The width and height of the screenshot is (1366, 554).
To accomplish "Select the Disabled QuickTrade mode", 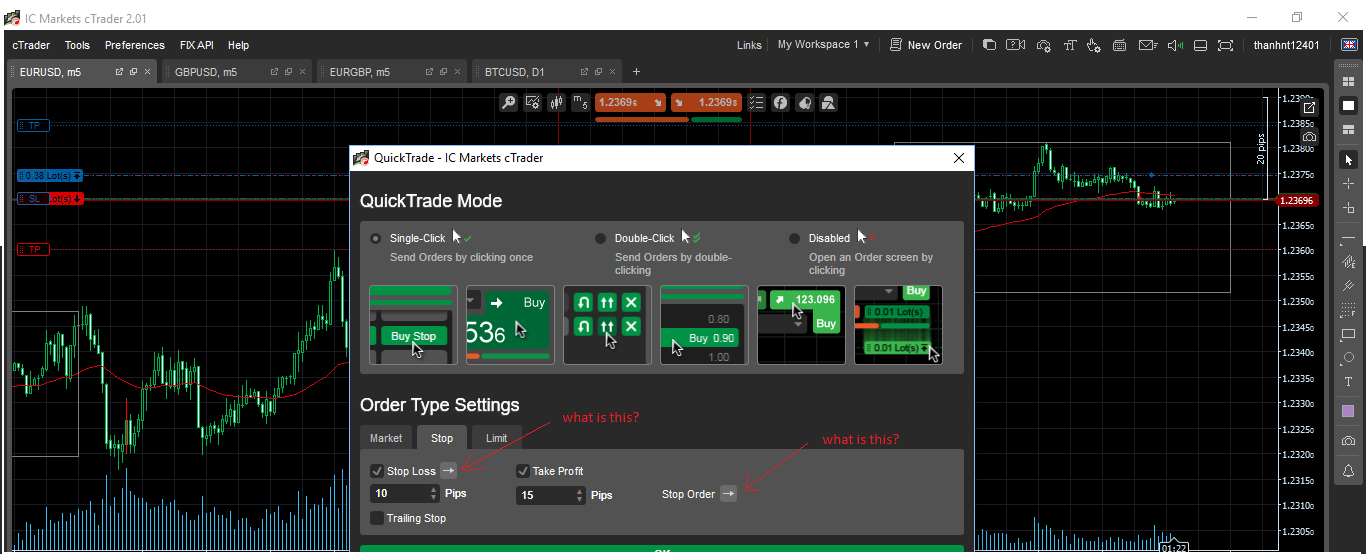I will click(x=795, y=238).
